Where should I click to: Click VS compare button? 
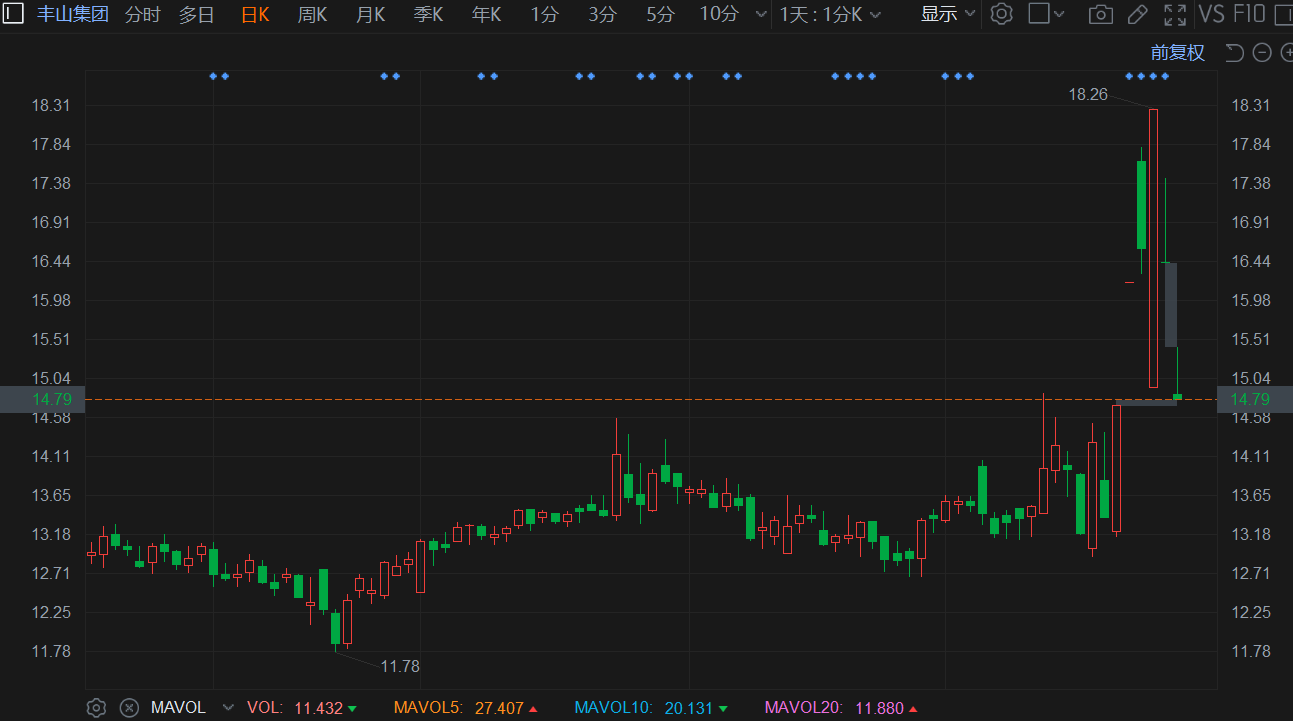(1211, 14)
